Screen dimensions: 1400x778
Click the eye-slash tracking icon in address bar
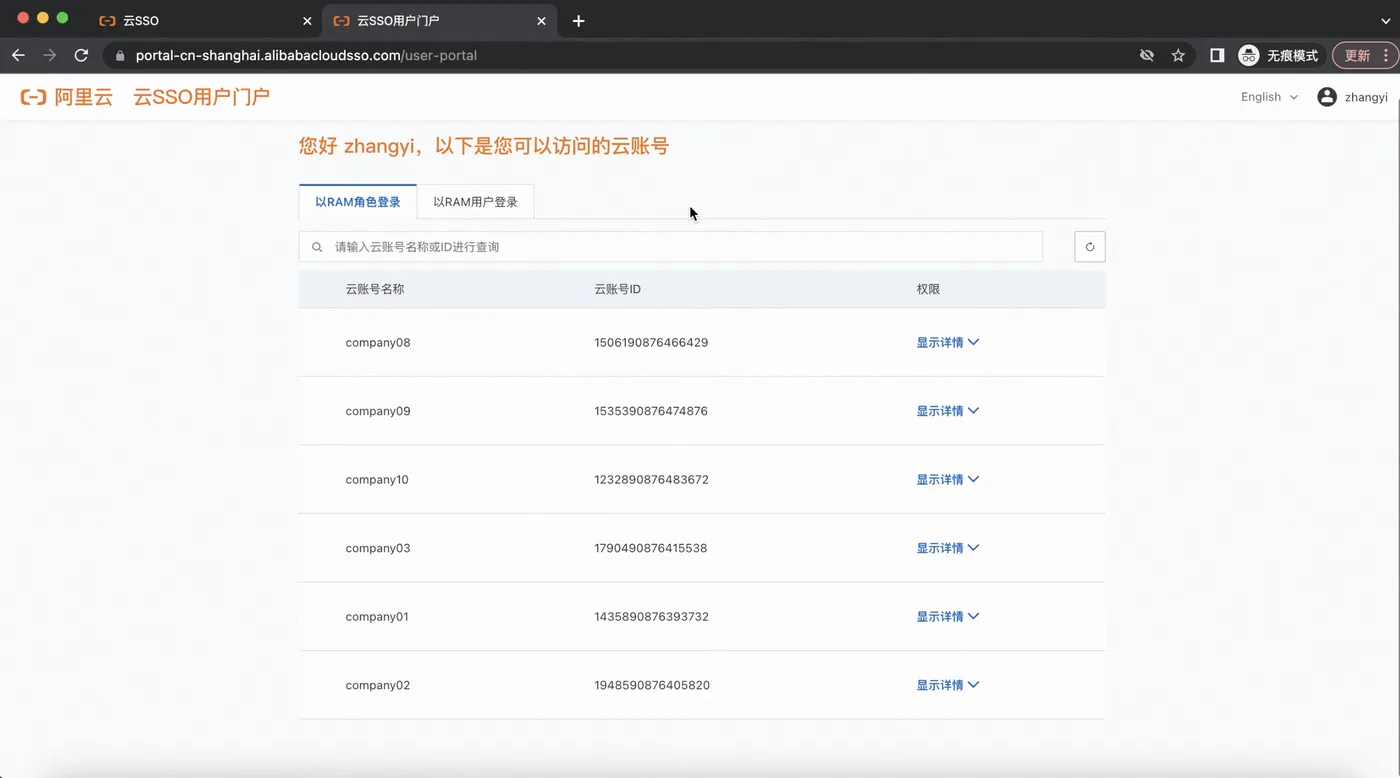coord(1147,55)
